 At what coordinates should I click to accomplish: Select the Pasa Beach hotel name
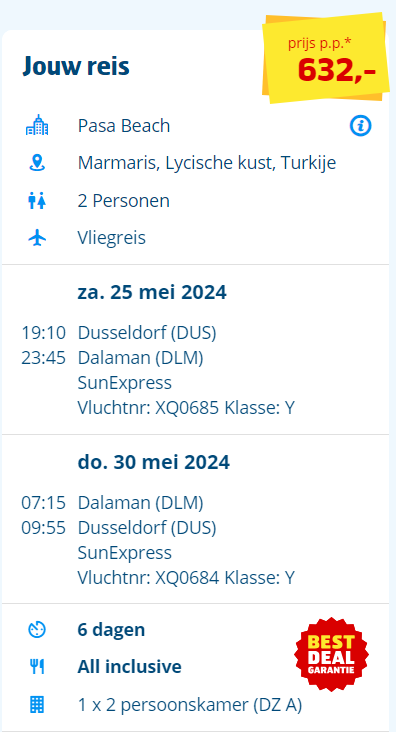(x=124, y=126)
